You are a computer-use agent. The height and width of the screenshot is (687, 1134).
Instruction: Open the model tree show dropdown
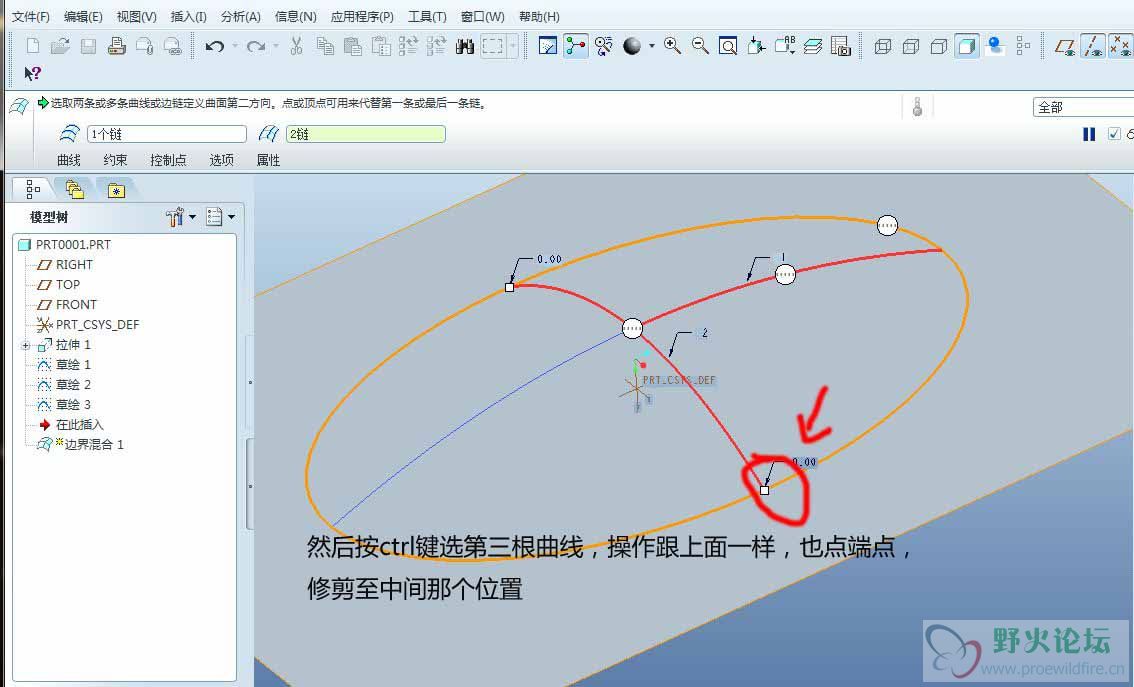tap(231, 216)
